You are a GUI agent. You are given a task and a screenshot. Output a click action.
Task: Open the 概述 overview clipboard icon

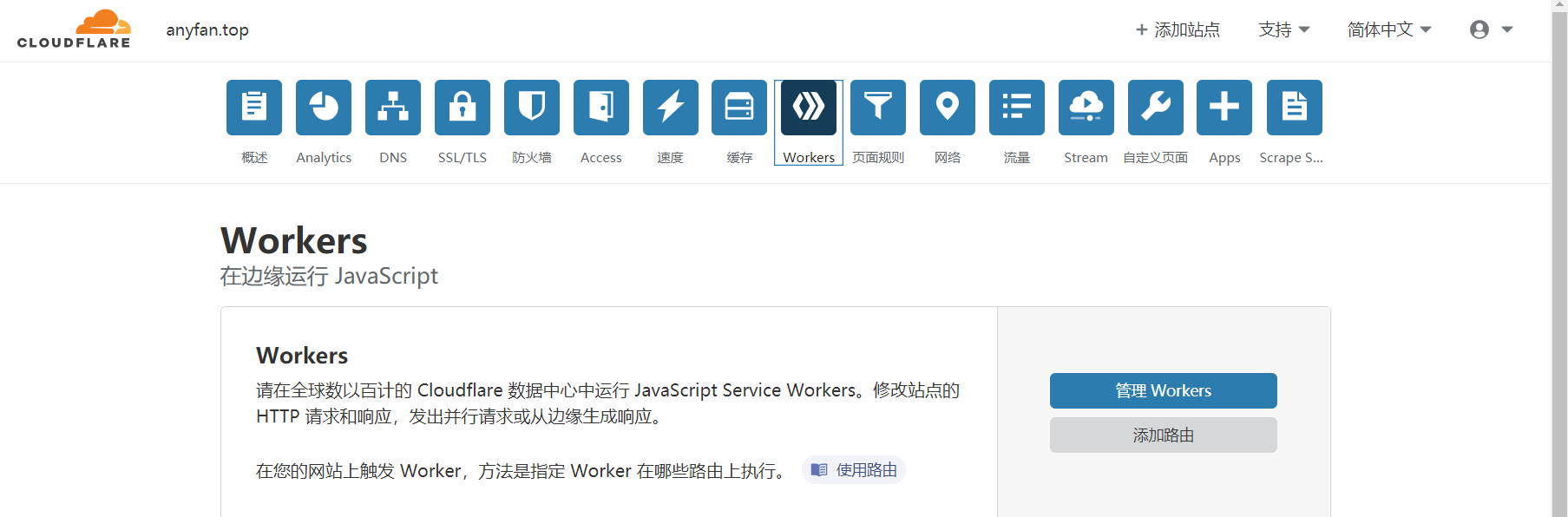(254, 108)
